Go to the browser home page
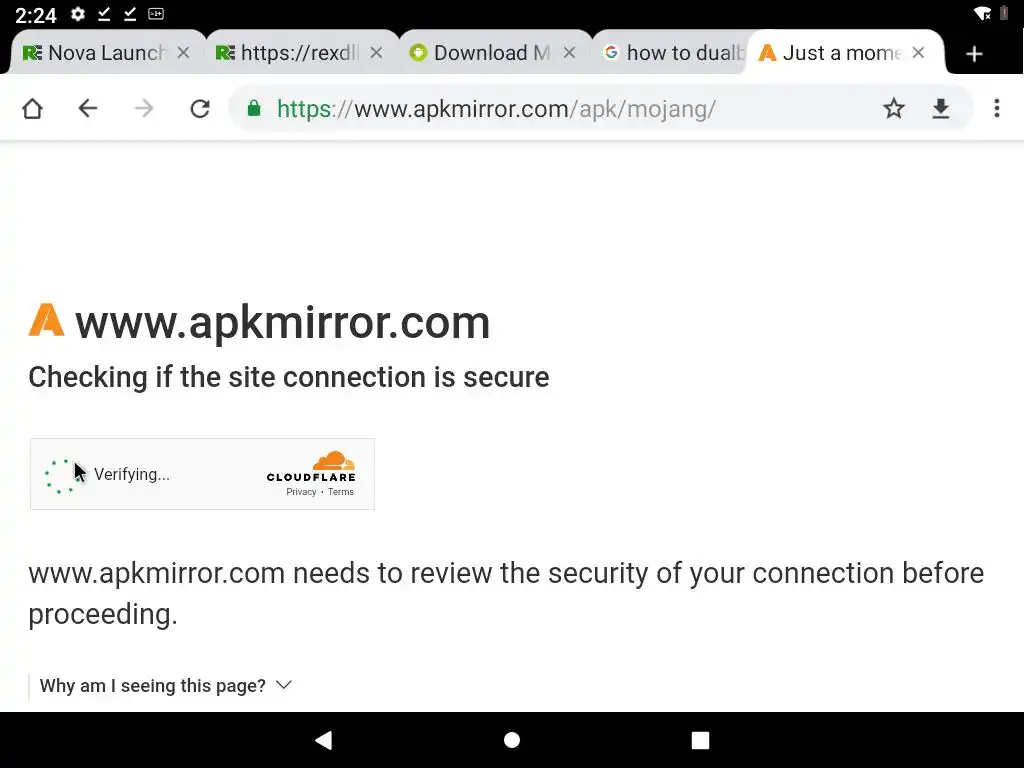This screenshot has height=768, width=1024. pos(32,108)
